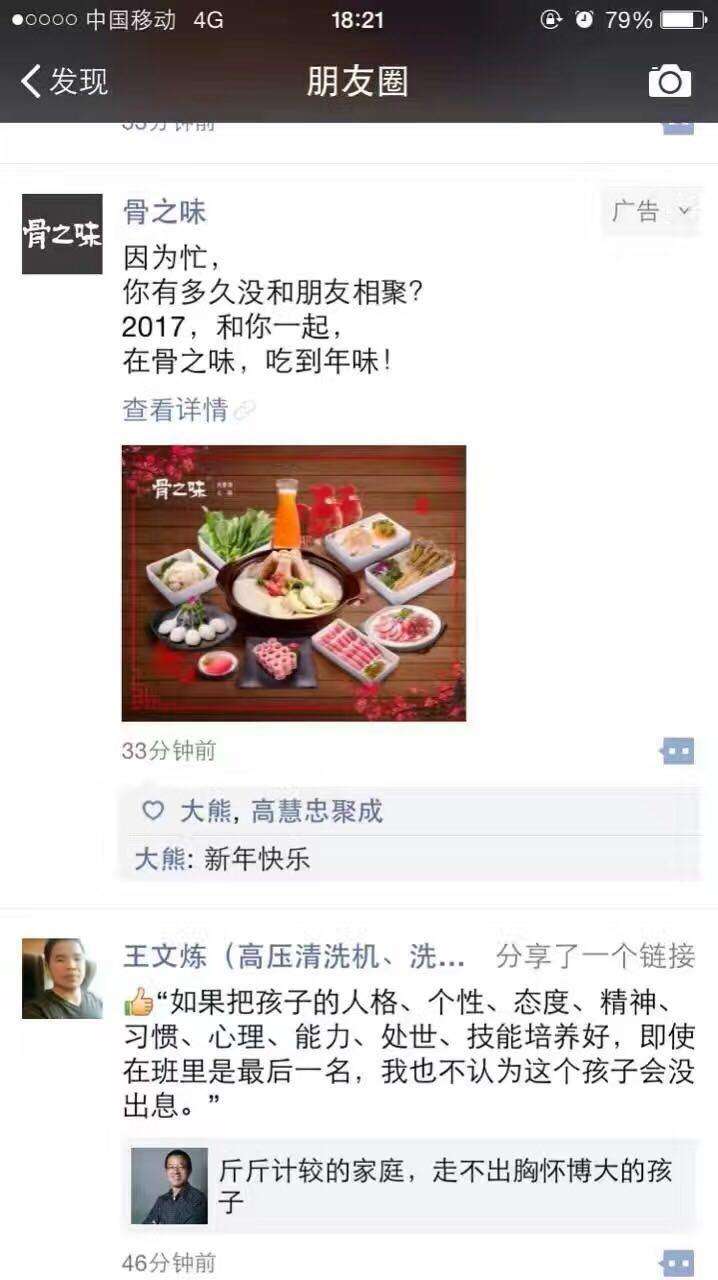This screenshot has width=718, height=1280.
Task: Open the hotpot advertisement image
Action: point(294,583)
